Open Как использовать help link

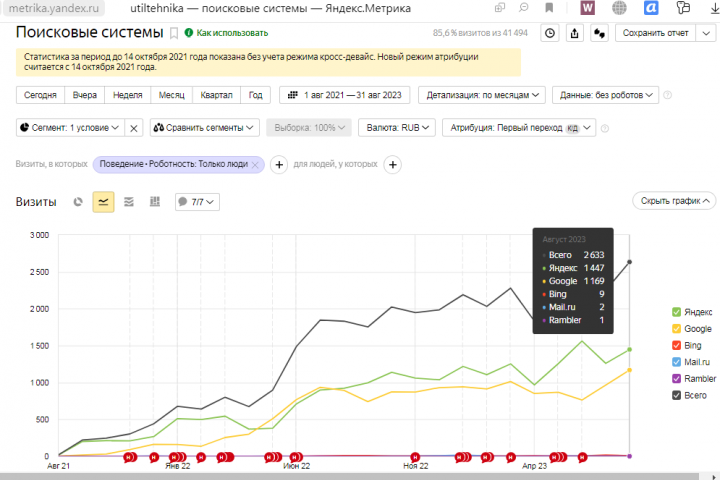[226, 33]
